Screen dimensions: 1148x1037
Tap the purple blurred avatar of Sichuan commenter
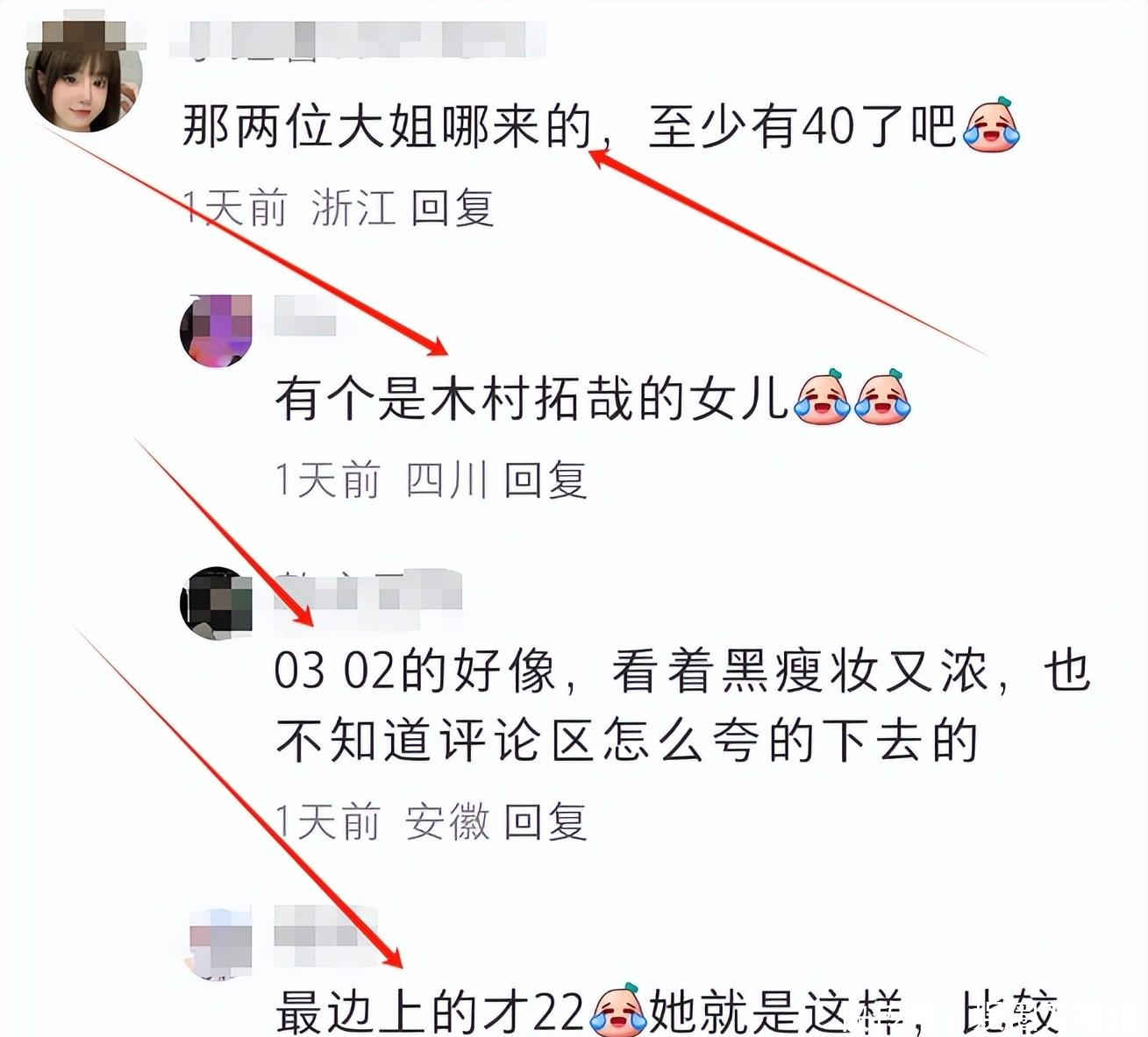[x=216, y=331]
